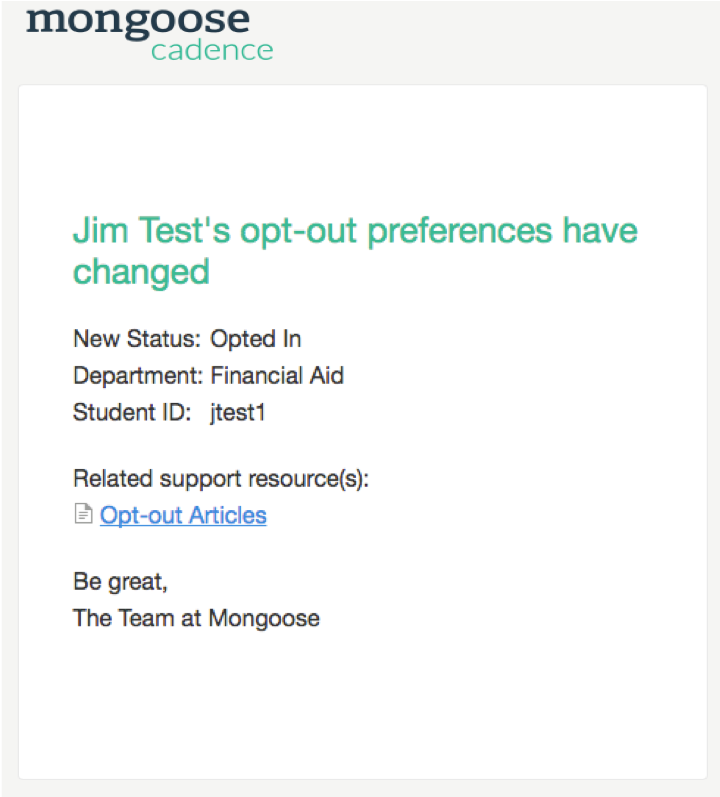Click the green cadence logo text
720x797 pixels.
[212, 50]
